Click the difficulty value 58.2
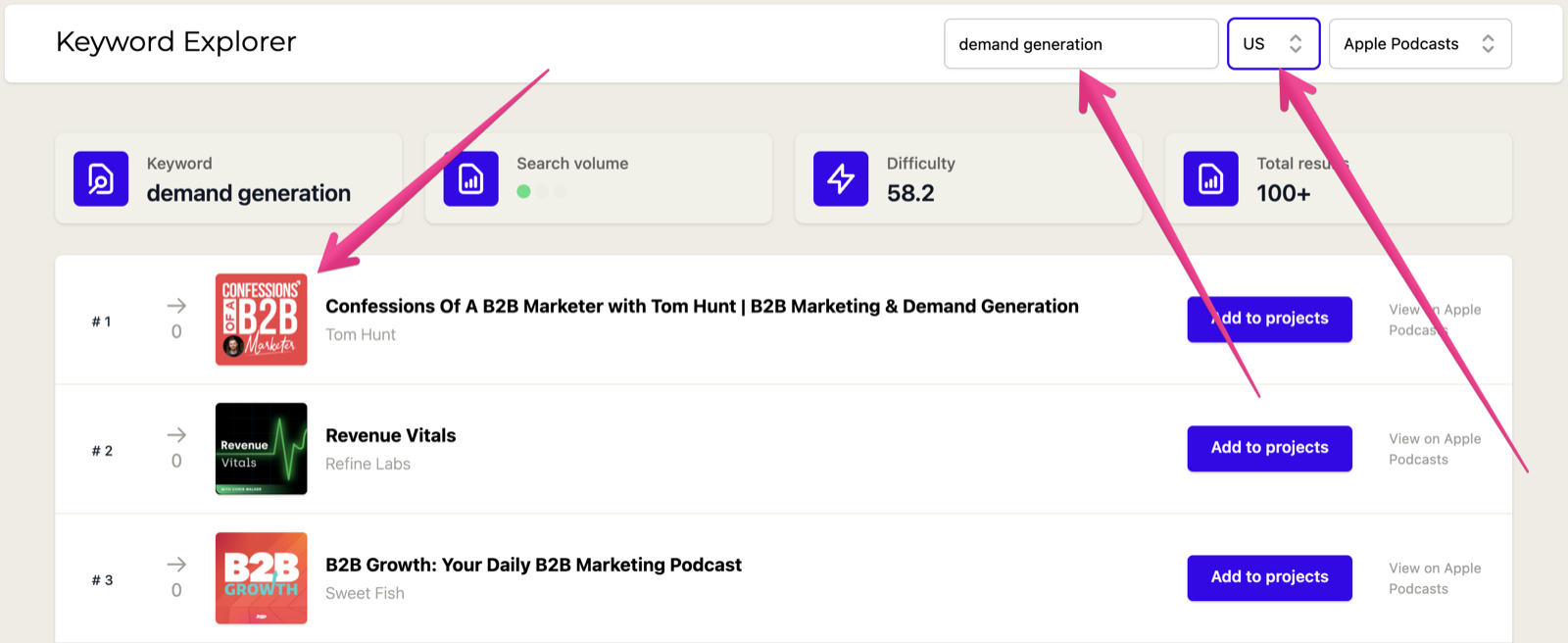 [x=910, y=193]
